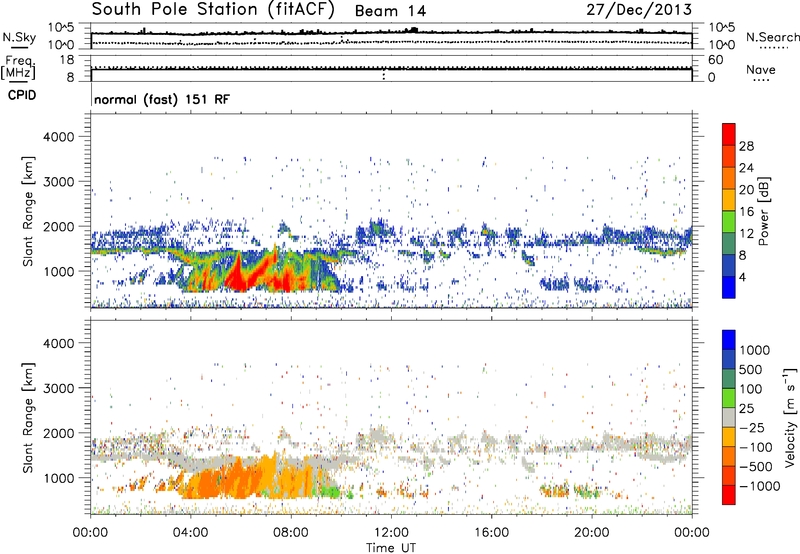
Task: Pick the light green 25–100 Velocity segment
Action: (x=729, y=398)
